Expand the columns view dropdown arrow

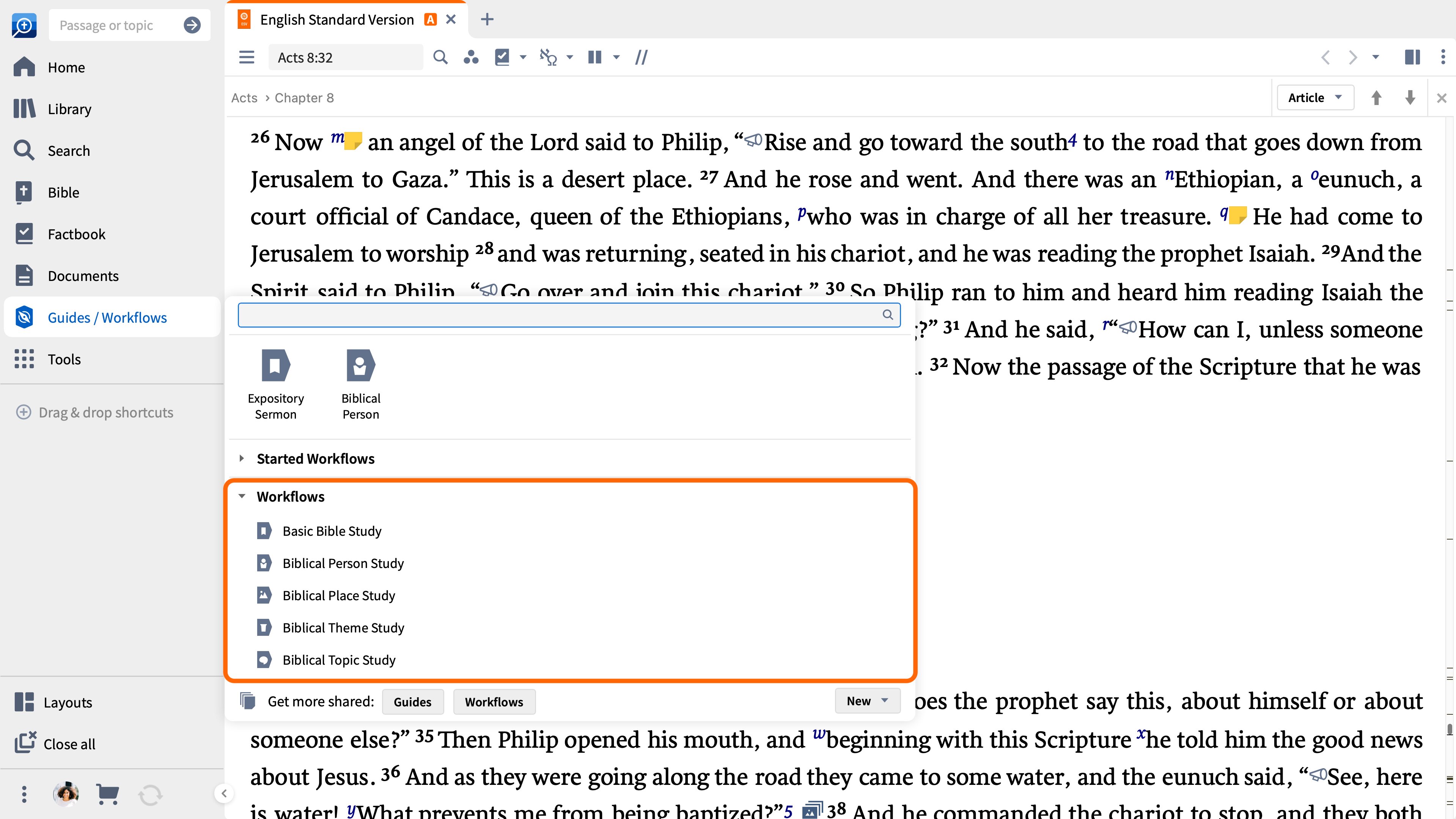[616, 57]
